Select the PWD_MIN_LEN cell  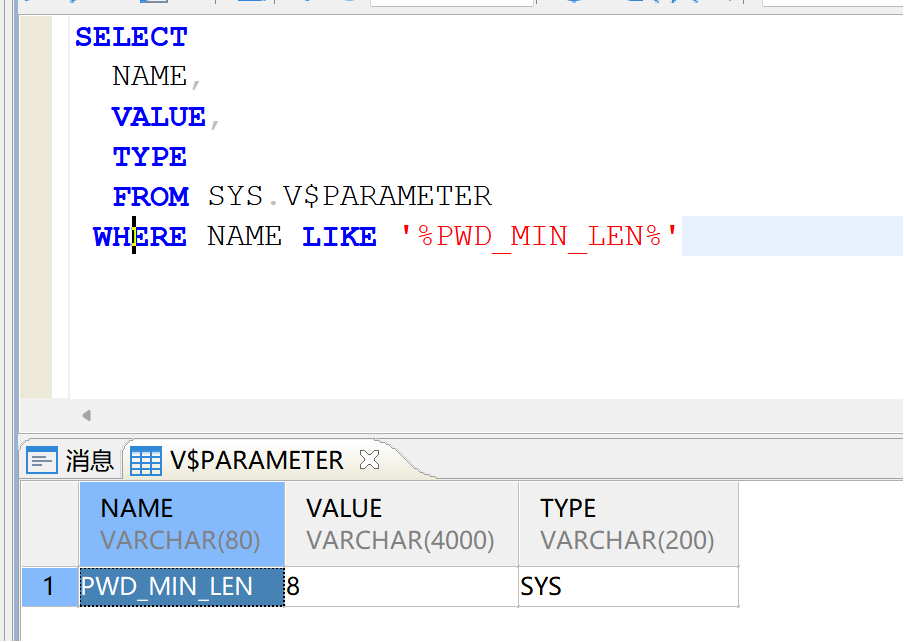182,587
